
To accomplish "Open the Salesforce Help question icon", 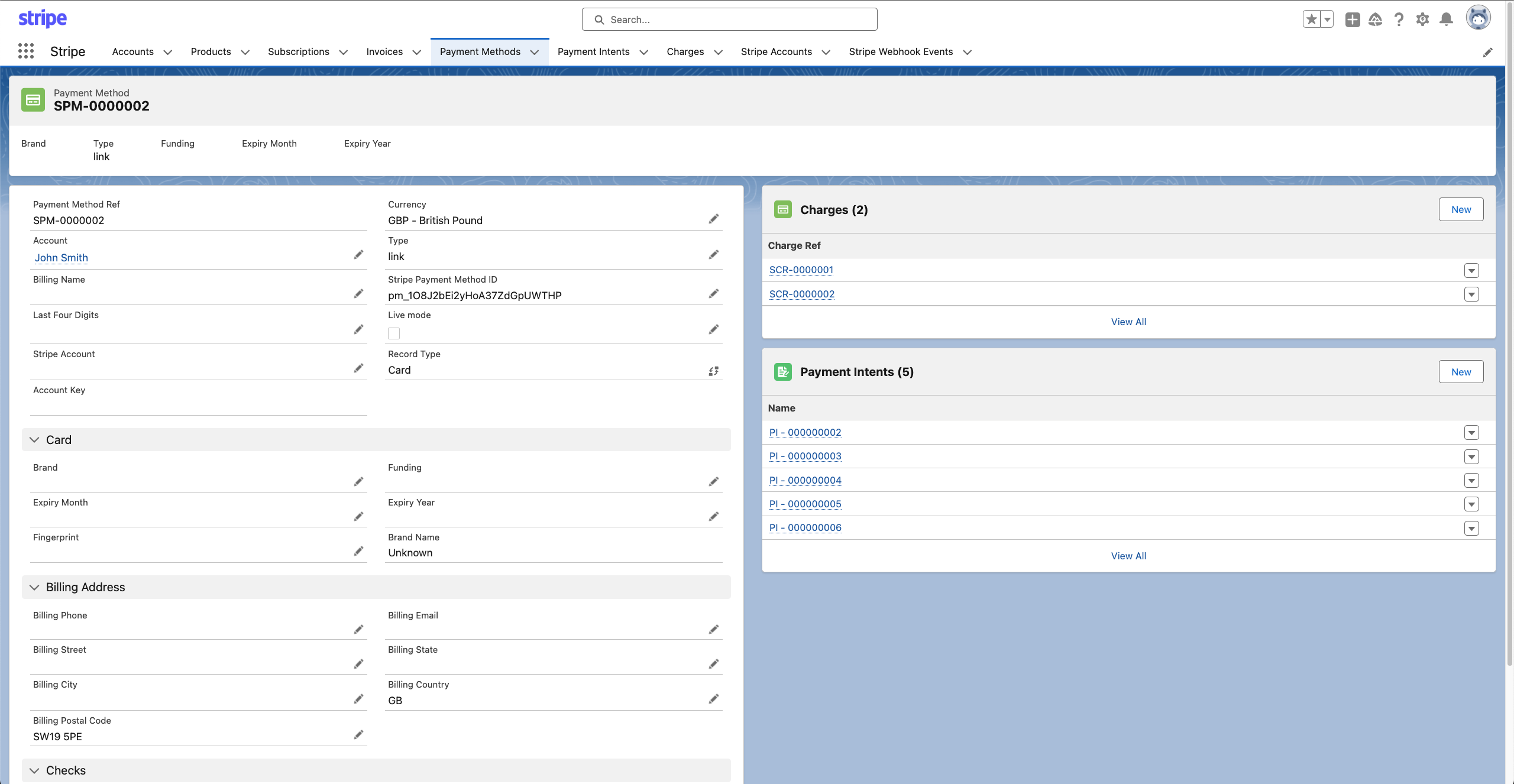I will pyautogui.click(x=1399, y=20).
